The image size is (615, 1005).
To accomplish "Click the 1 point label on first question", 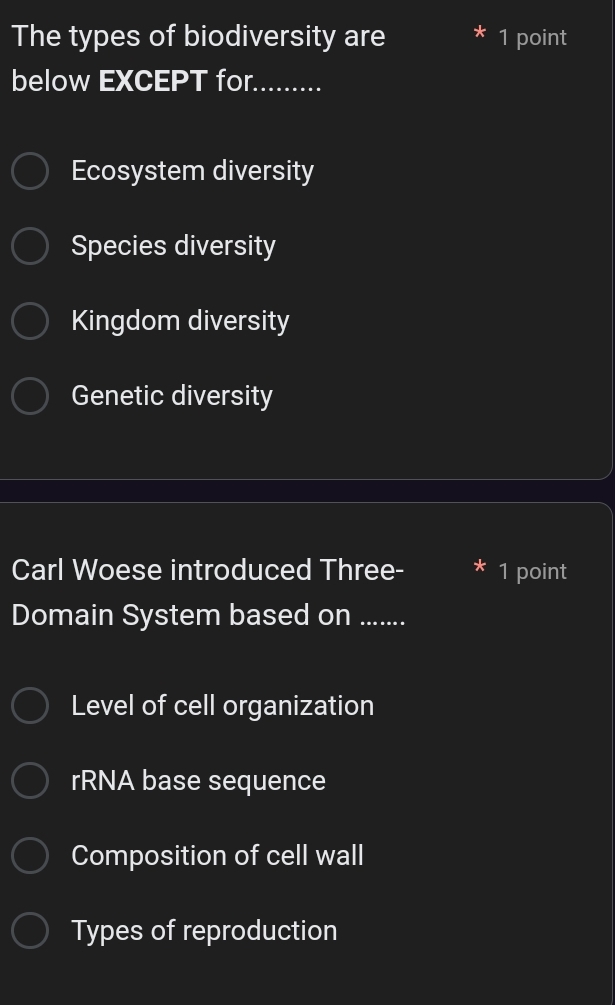I will pos(533,37).
